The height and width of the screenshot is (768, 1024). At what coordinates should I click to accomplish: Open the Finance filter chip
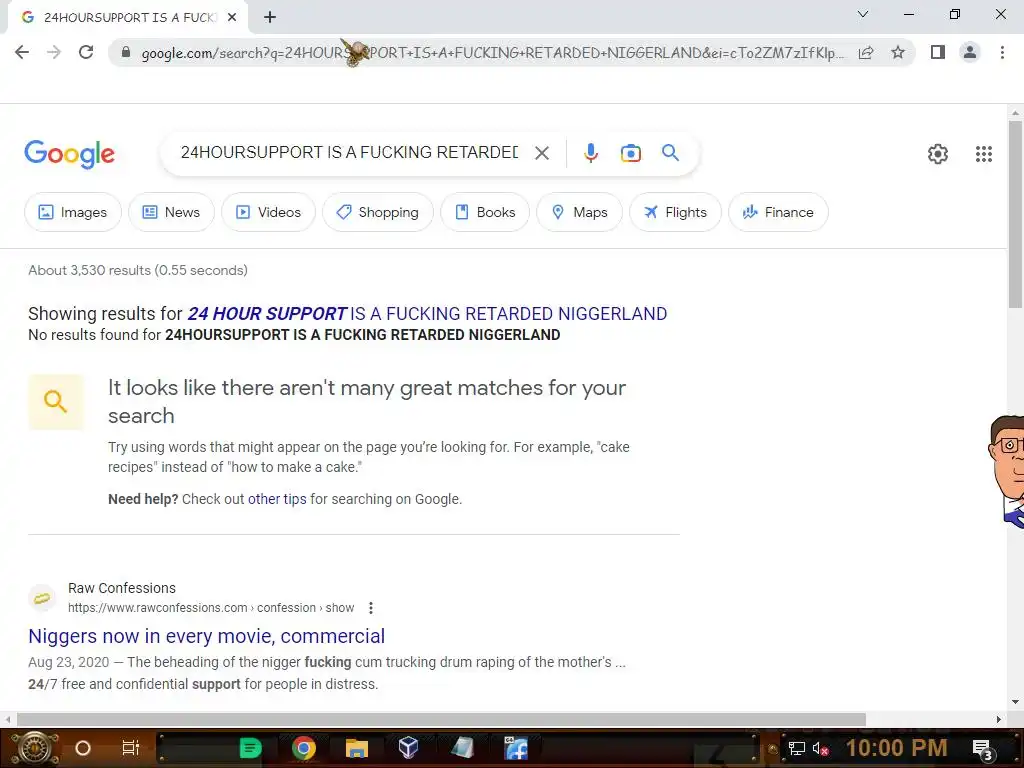click(778, 212)
